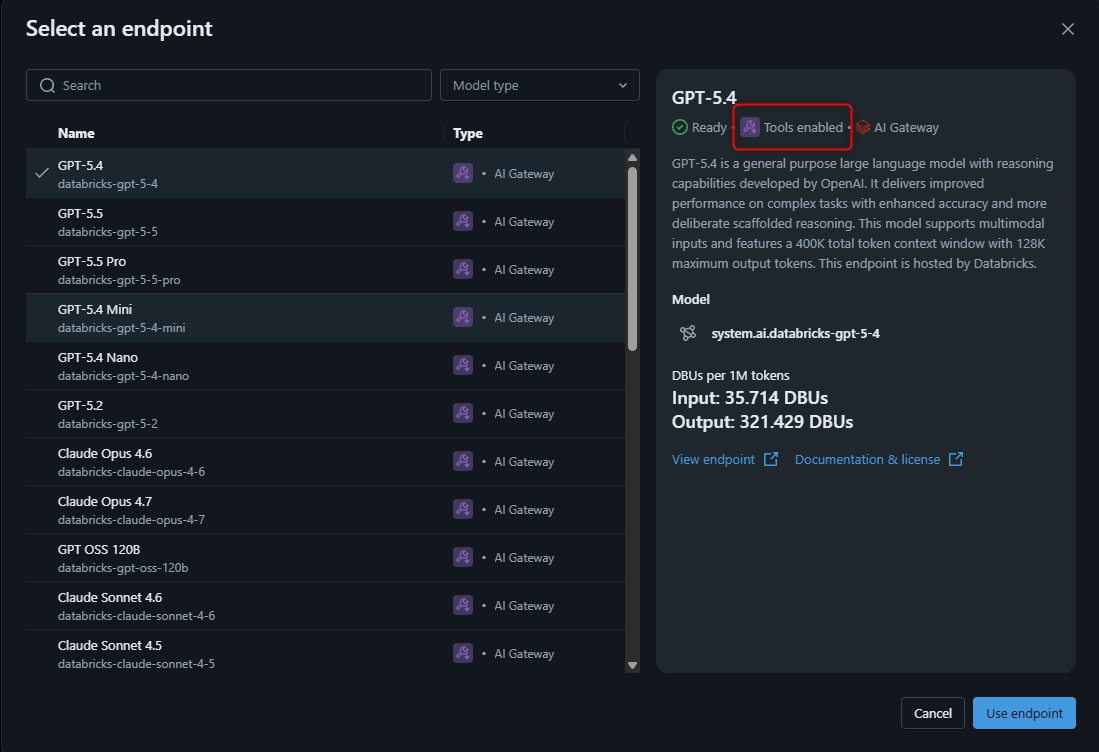
Task: Click the GPT-5.4 title in details panel
Action: tap(704, 97)
